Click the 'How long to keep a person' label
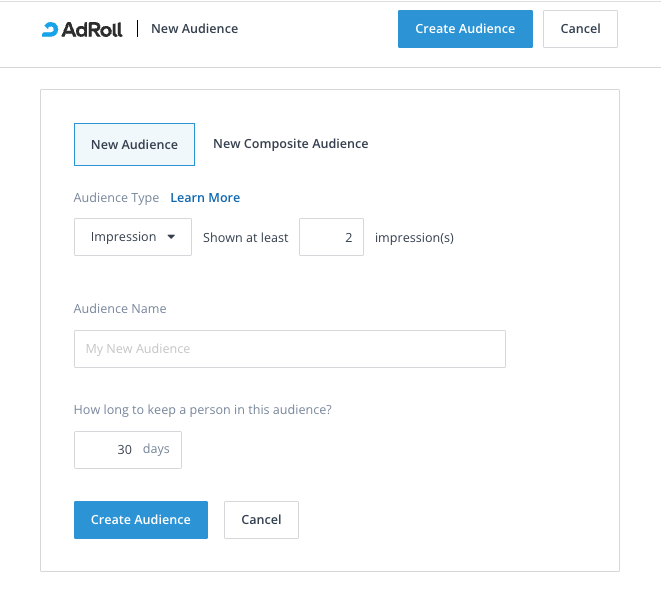This screenshot has height=606, width=661. pos(203,410)
